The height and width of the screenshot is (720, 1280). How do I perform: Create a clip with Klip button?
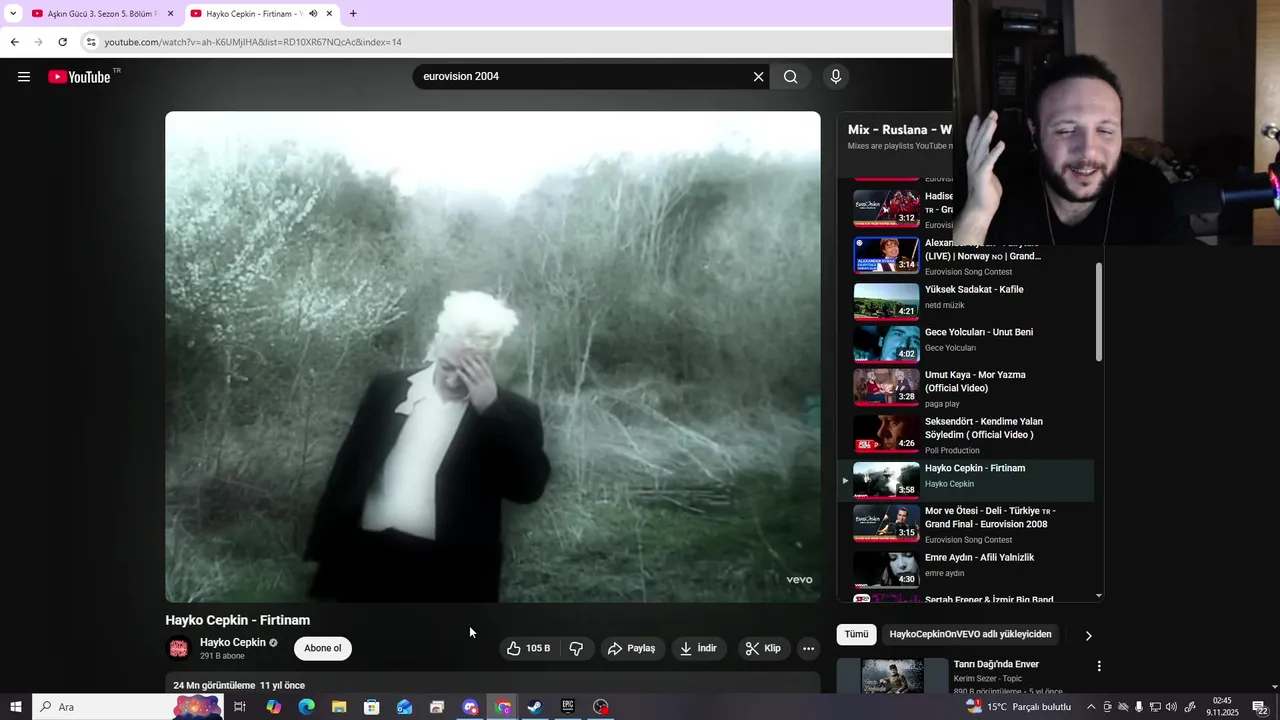(x=763, y=648)
